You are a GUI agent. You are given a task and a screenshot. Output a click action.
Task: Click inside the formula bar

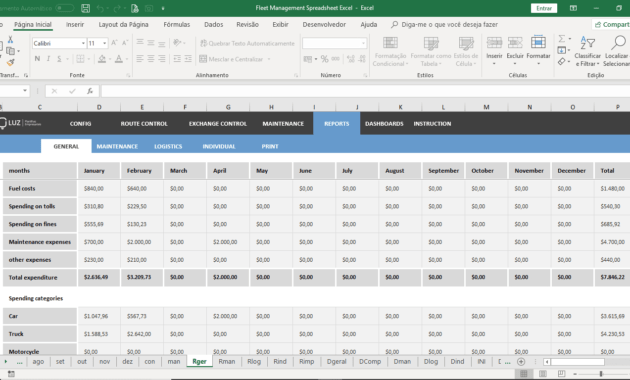pyautogui.click(x=365, y=91)
